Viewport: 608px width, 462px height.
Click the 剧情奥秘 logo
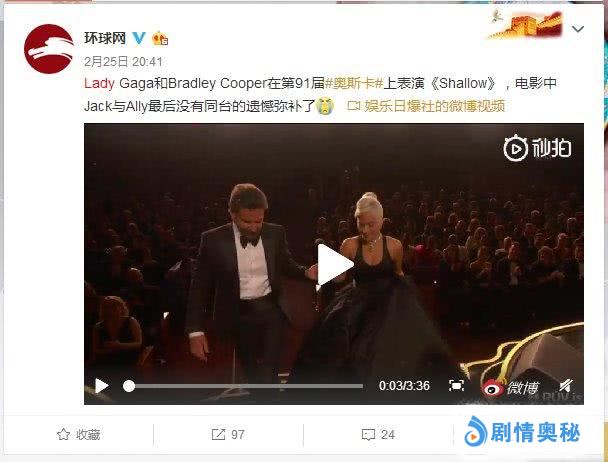click(522, 432)
